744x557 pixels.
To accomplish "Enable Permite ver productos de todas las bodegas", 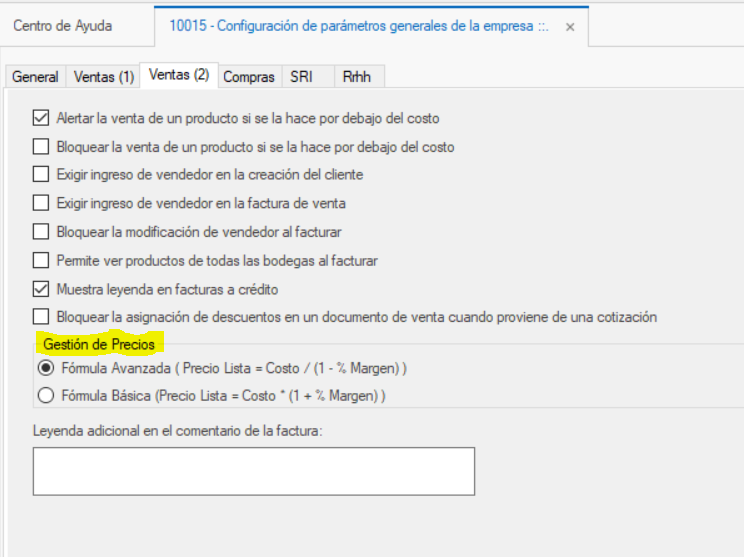I will pos(41,261).
